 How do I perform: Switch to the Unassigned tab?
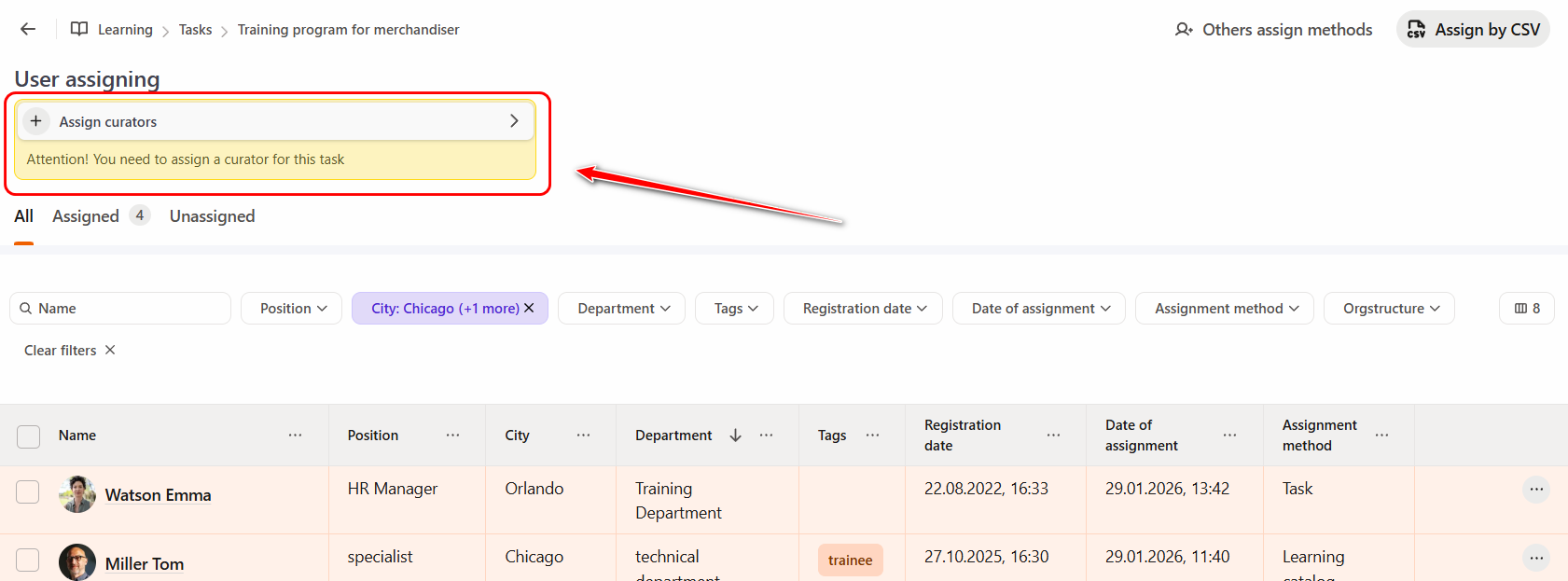(x=212, y=216)
